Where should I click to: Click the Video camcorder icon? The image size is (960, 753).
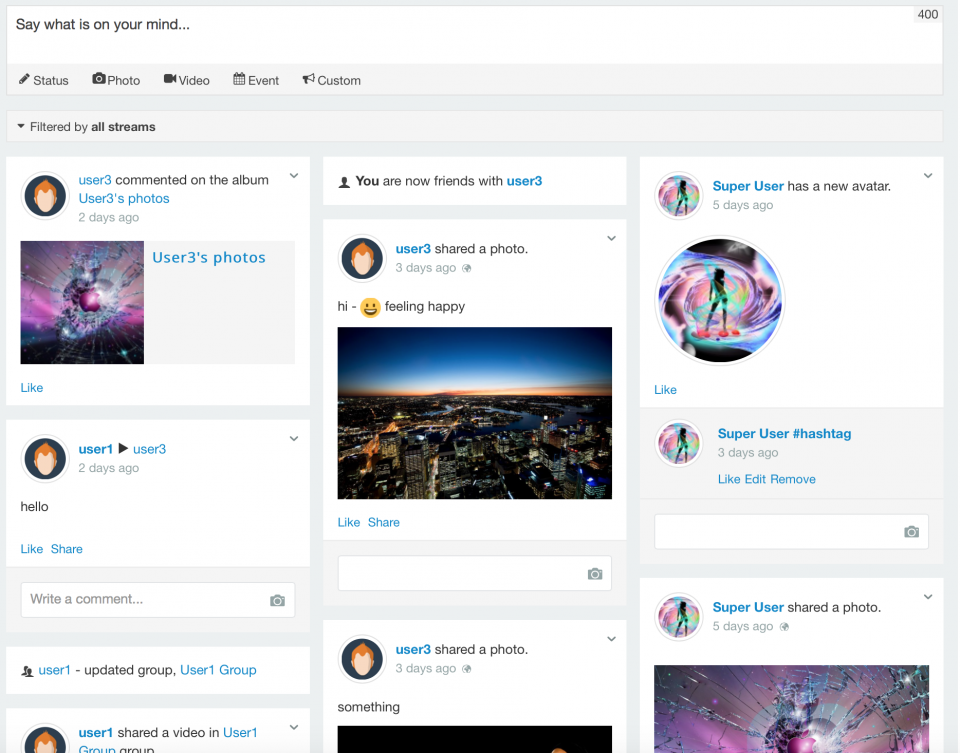[x=170, y=79]
